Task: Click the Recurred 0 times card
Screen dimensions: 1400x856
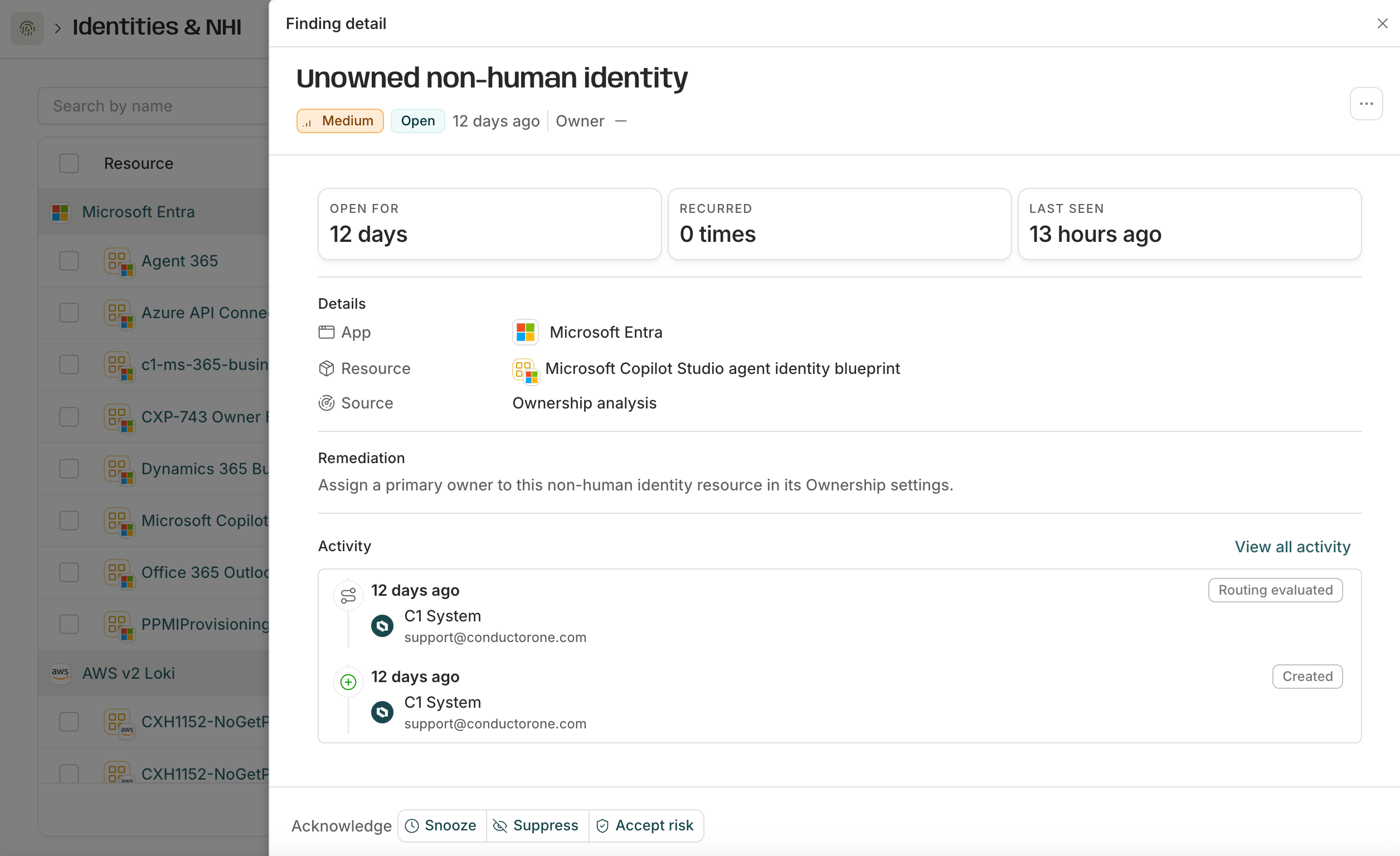Action: [x=840, y=225]
